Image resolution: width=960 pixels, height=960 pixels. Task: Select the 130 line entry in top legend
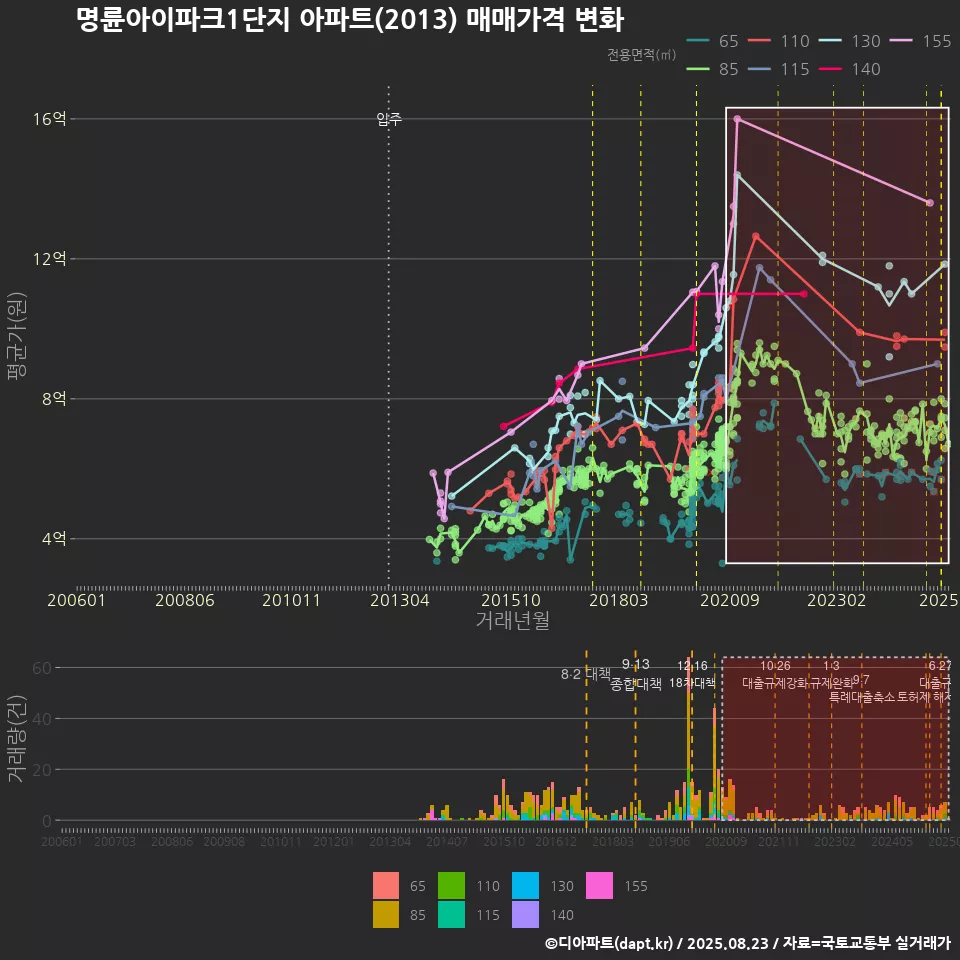click(850, 41)
